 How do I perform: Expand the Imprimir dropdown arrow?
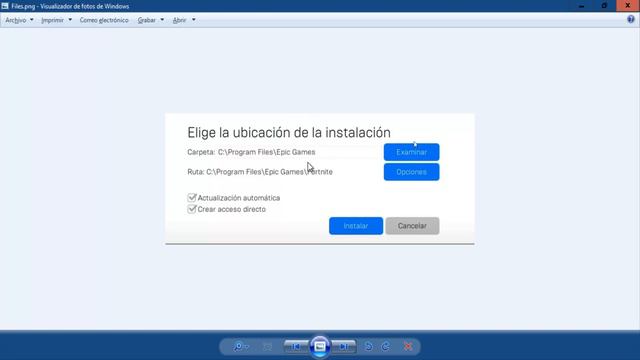click(x=70, y=20)
